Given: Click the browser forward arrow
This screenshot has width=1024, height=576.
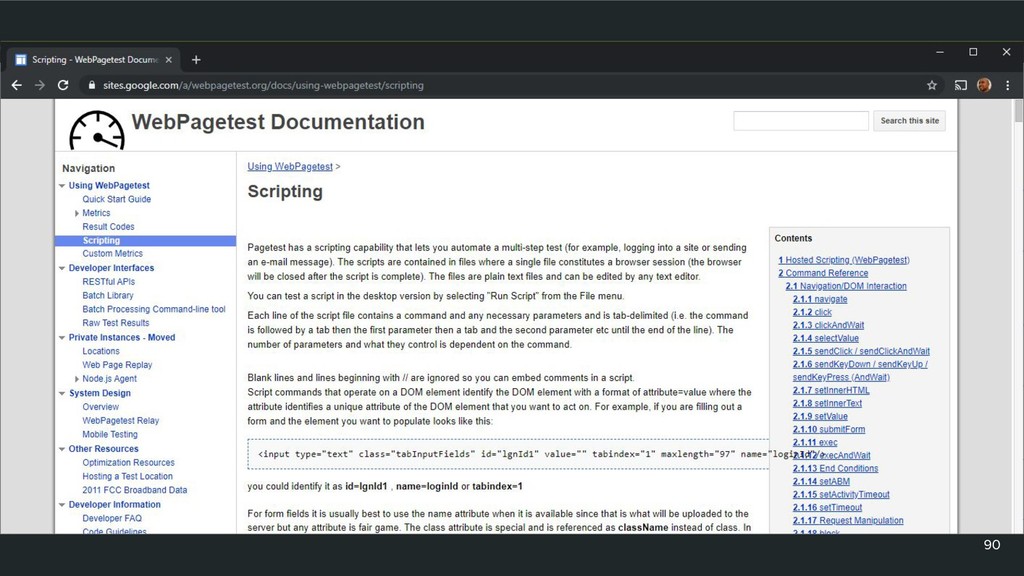Looking at the screenshot, I should [x=40, y=85].
